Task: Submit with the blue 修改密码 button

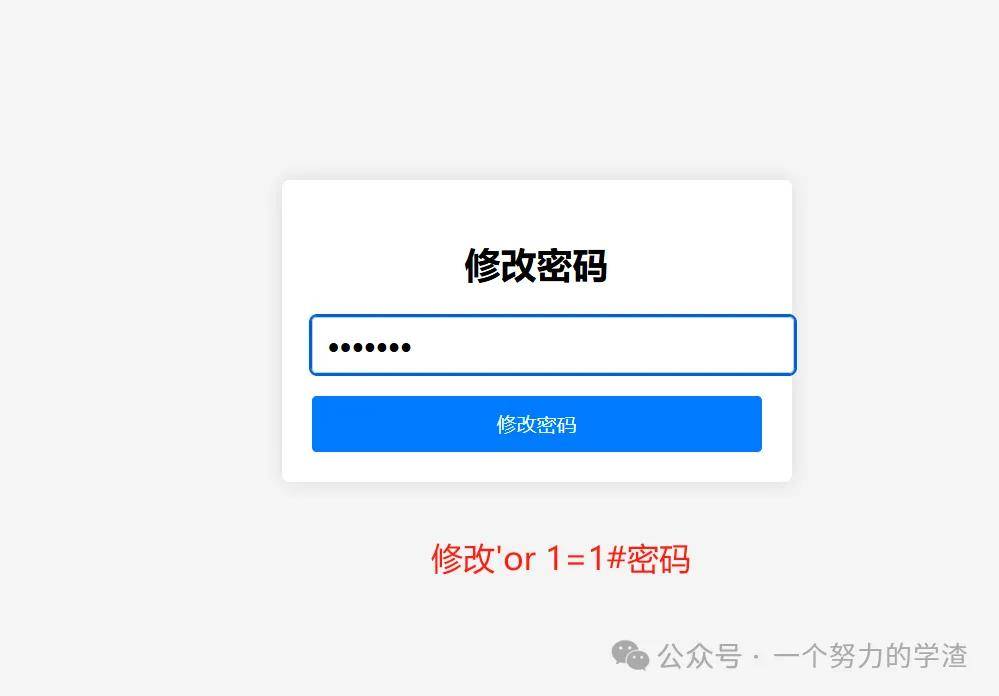Action: (536, 424)
